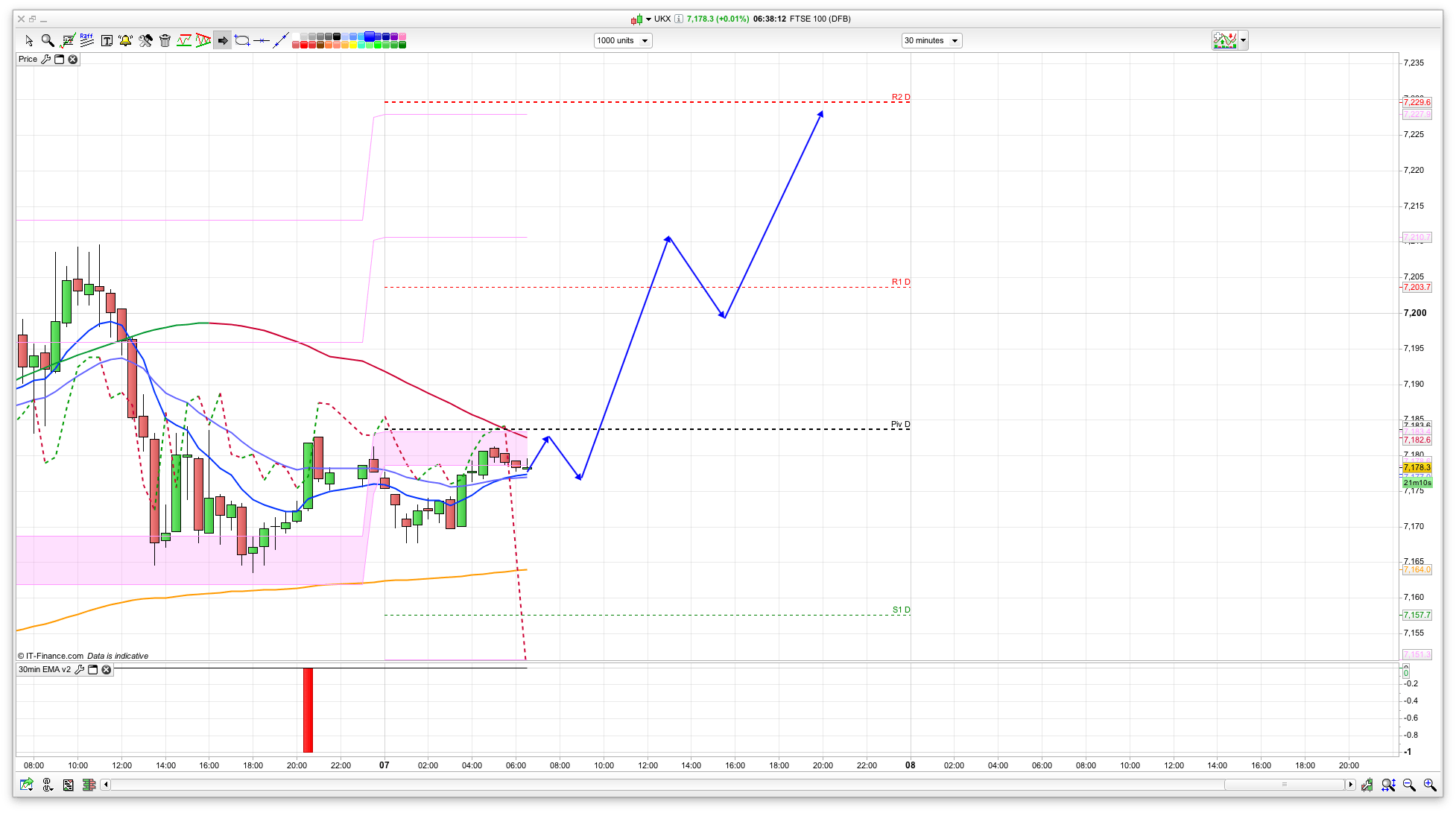
Task: Open the 1000 units dropdown
Action: coord(623,40)
